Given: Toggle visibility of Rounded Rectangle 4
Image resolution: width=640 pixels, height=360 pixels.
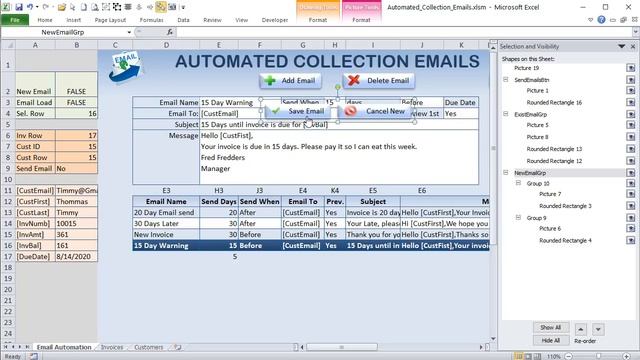Looking at the screenshot, I should pyautogui.click(x=631, y=240).
